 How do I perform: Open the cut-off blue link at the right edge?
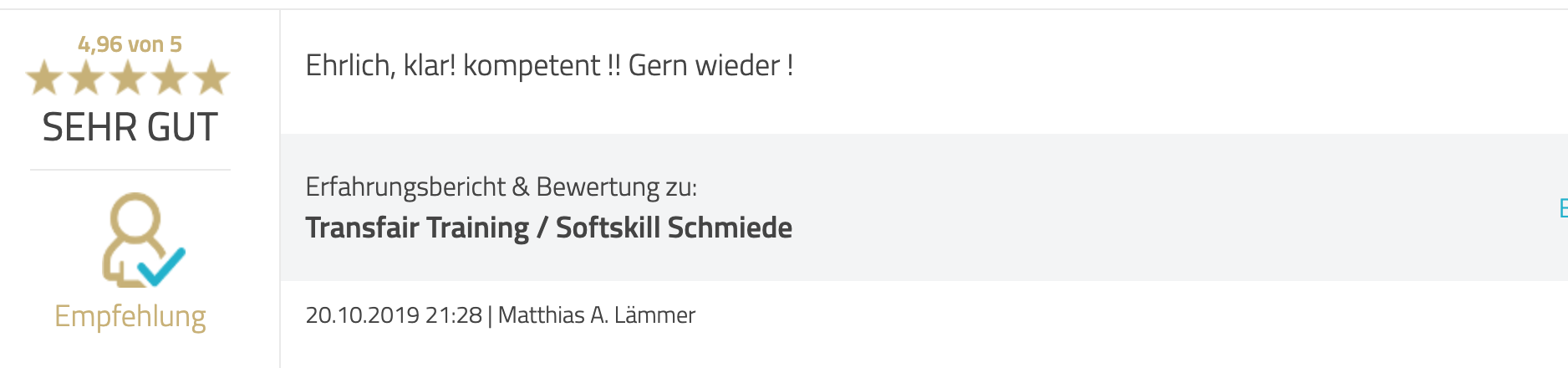click(x=1563, y=207)
